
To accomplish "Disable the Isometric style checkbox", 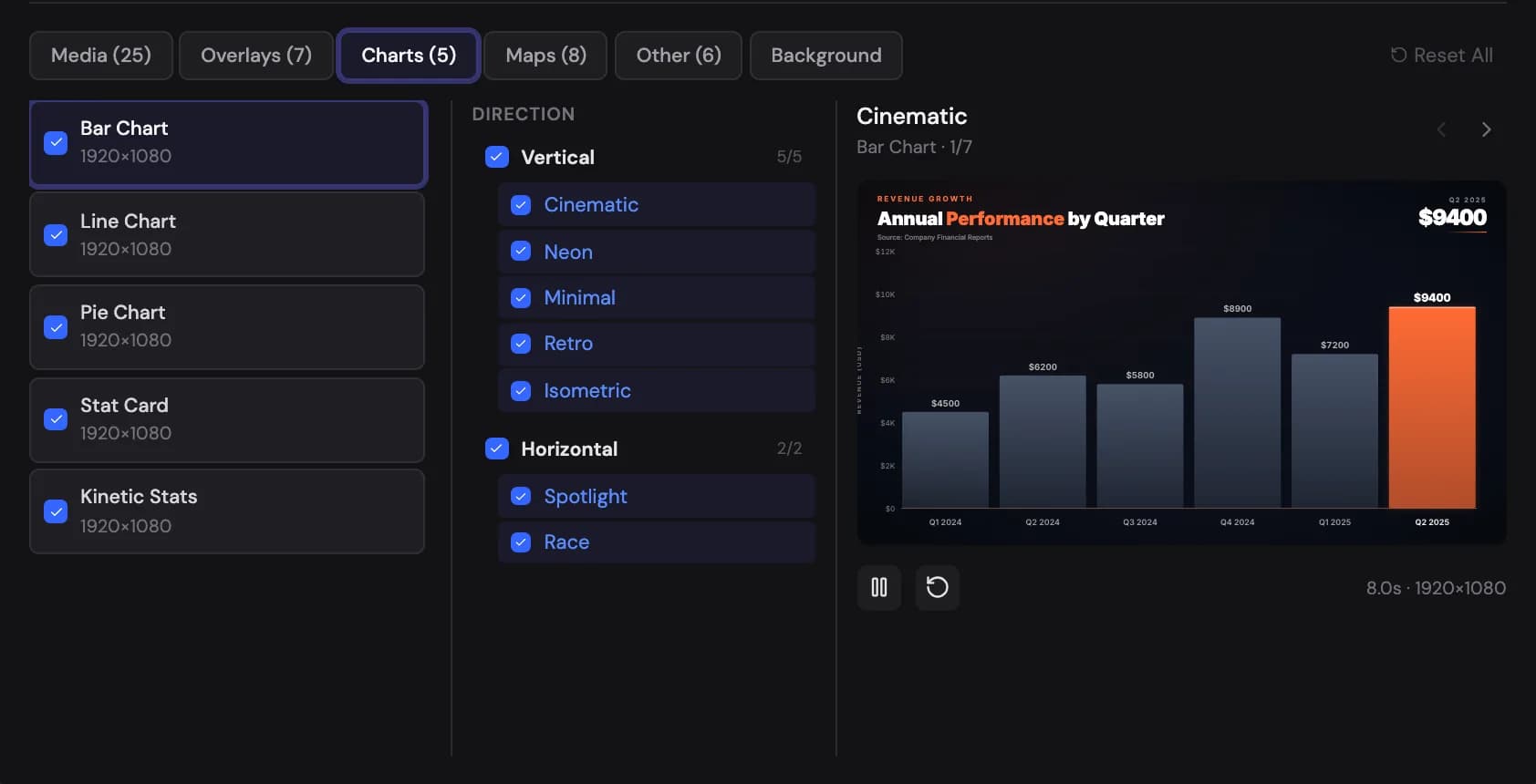I will (x=521, y=391).
